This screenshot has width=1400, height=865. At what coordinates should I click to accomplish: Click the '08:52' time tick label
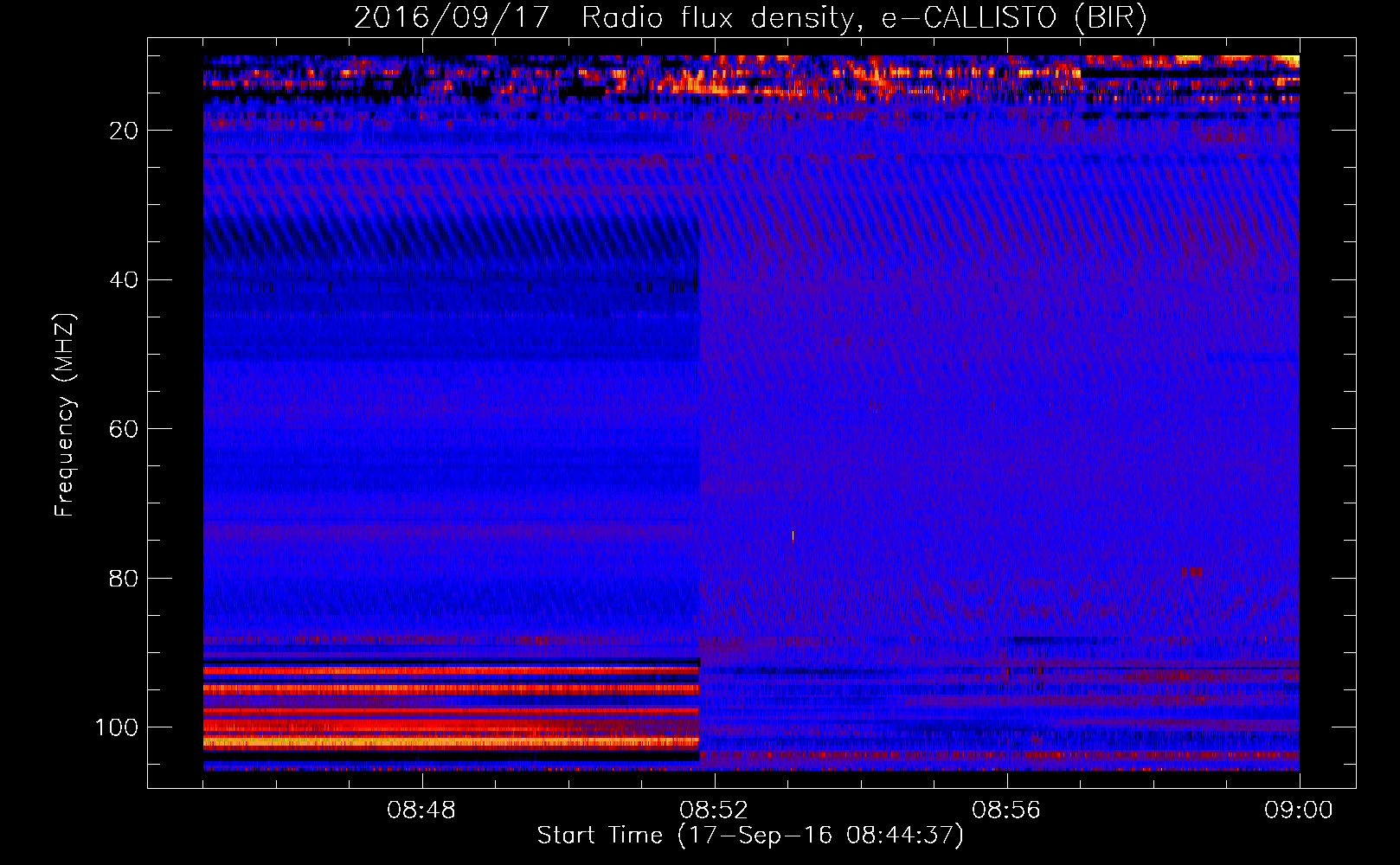click(x=714, y=811)
